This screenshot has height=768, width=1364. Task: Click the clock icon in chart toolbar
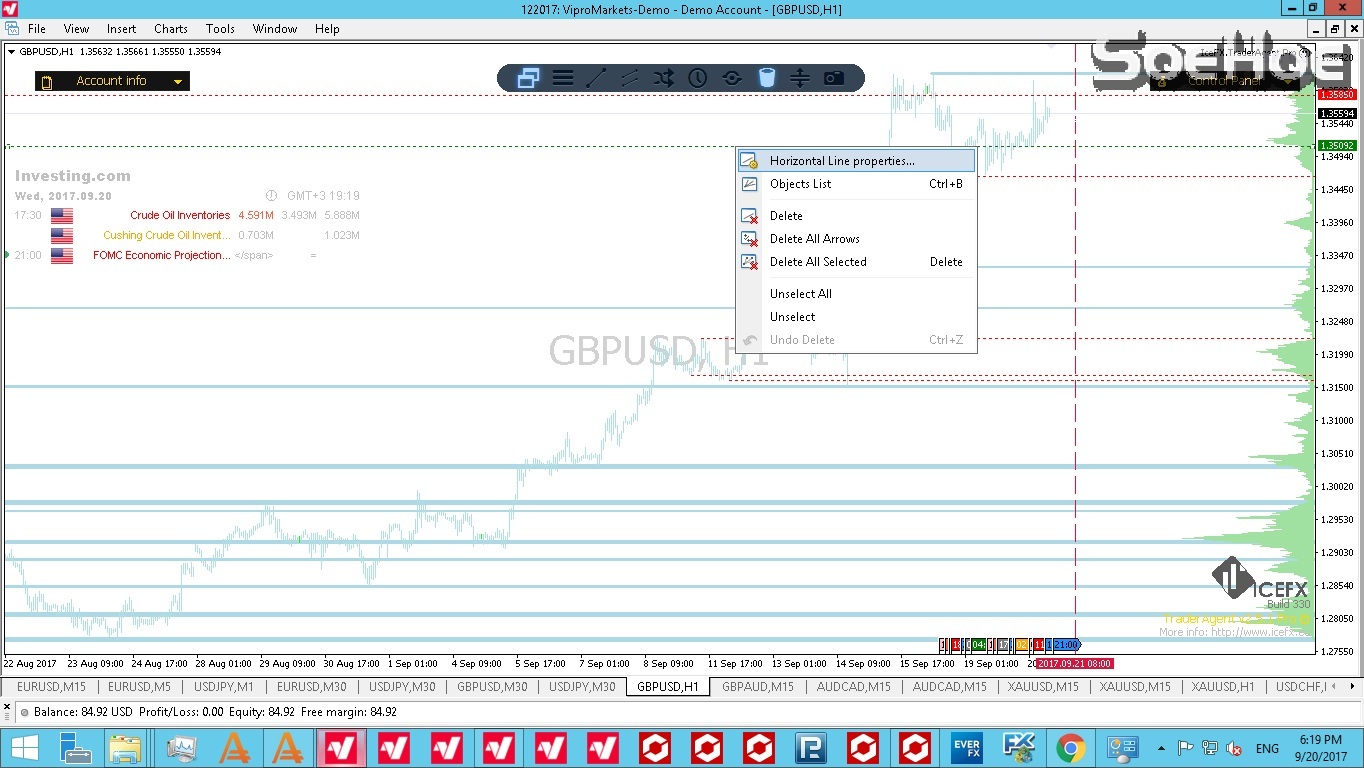[698, 78]
